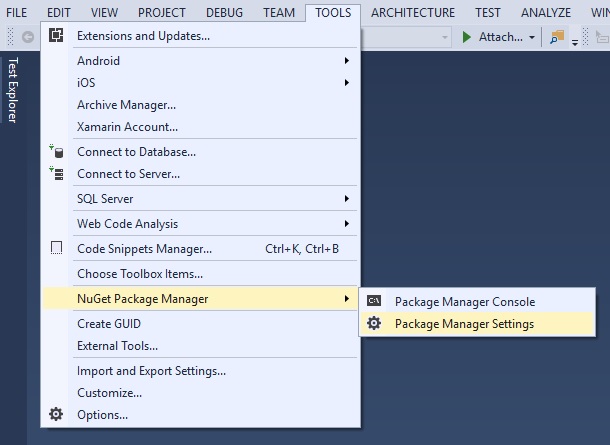
Task: Choose Xamarin Account menu entry
Action: [x=128, y=127]
